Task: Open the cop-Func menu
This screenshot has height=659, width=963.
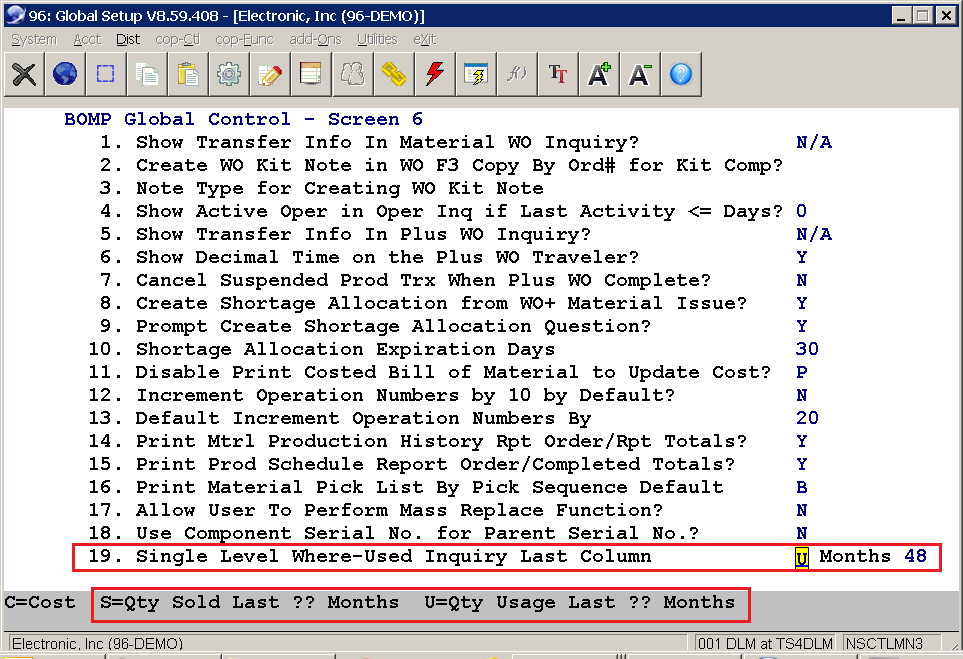Action: coord(244,39)
